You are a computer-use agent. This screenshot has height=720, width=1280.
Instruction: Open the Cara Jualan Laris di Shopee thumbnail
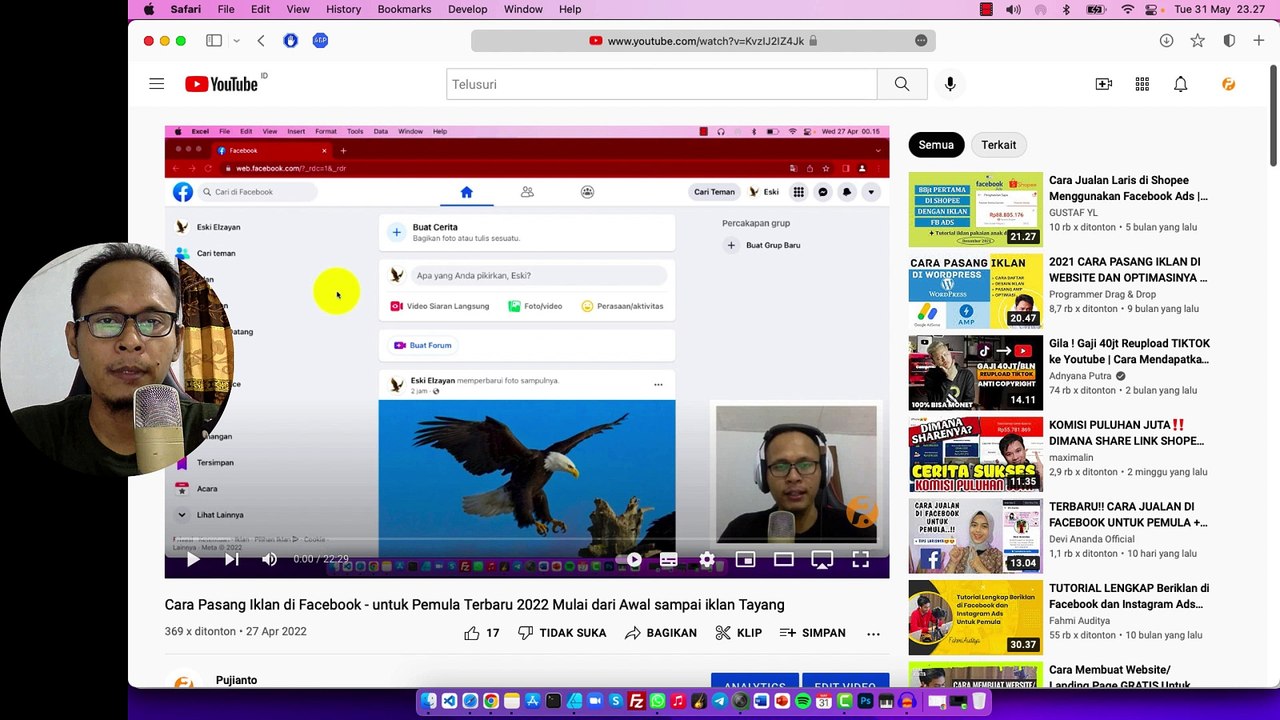(x=975, y=210)
